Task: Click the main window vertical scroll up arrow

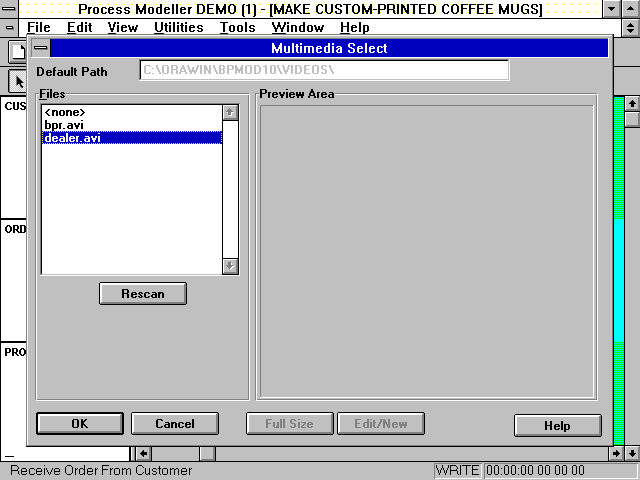Action: (631, 103)
